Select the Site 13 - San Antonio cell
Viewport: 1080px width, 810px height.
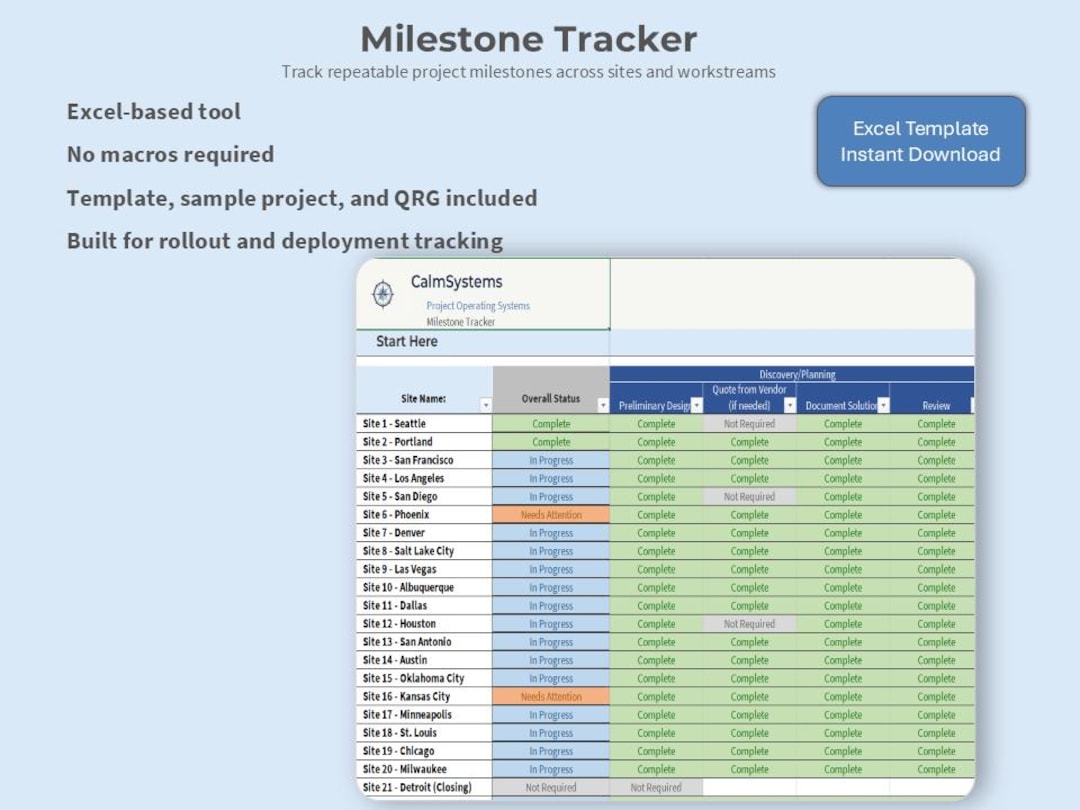click(424, 642)
